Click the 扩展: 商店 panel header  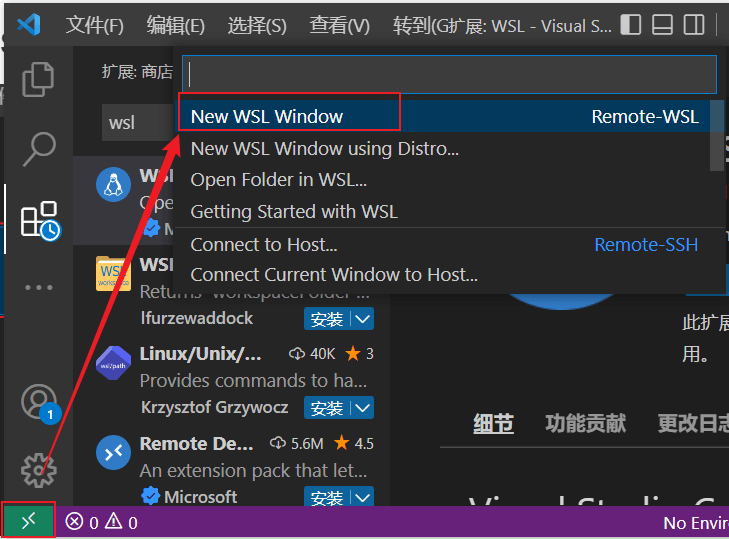[137, 72]
